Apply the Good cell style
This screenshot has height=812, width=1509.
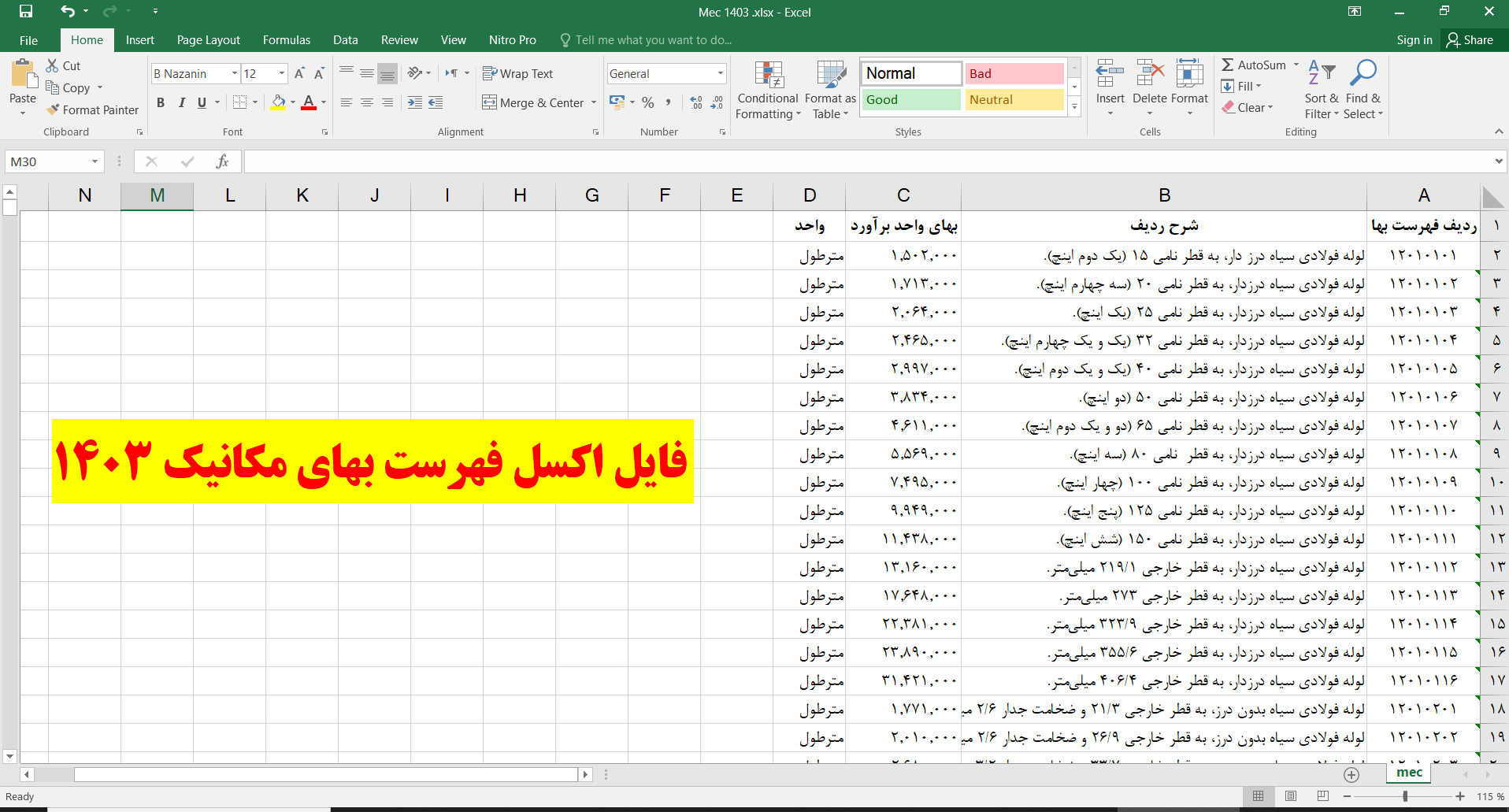coord(910,99)
